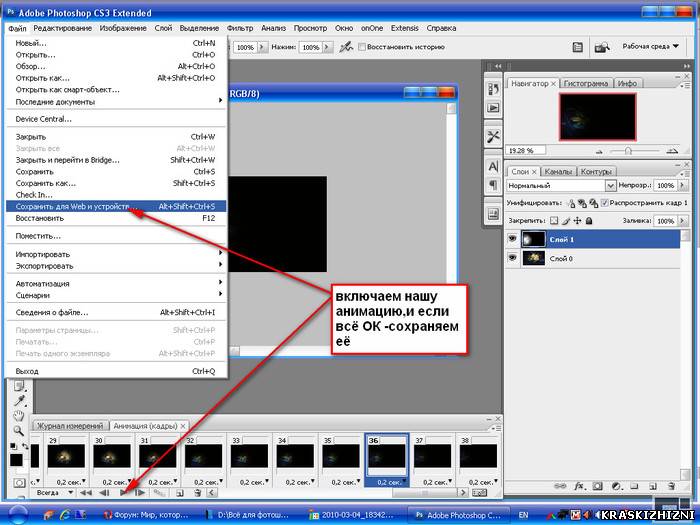
Task: Open the Character panel icon in the dock
Action: [x=493, y=167]
